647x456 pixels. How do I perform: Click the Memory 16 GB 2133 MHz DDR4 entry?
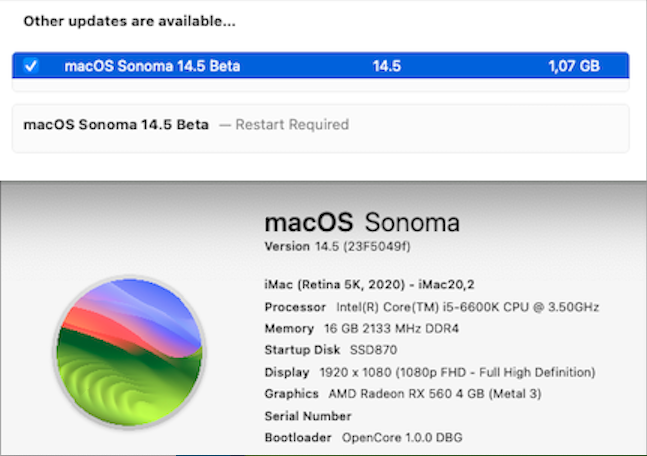pos(361,328)
